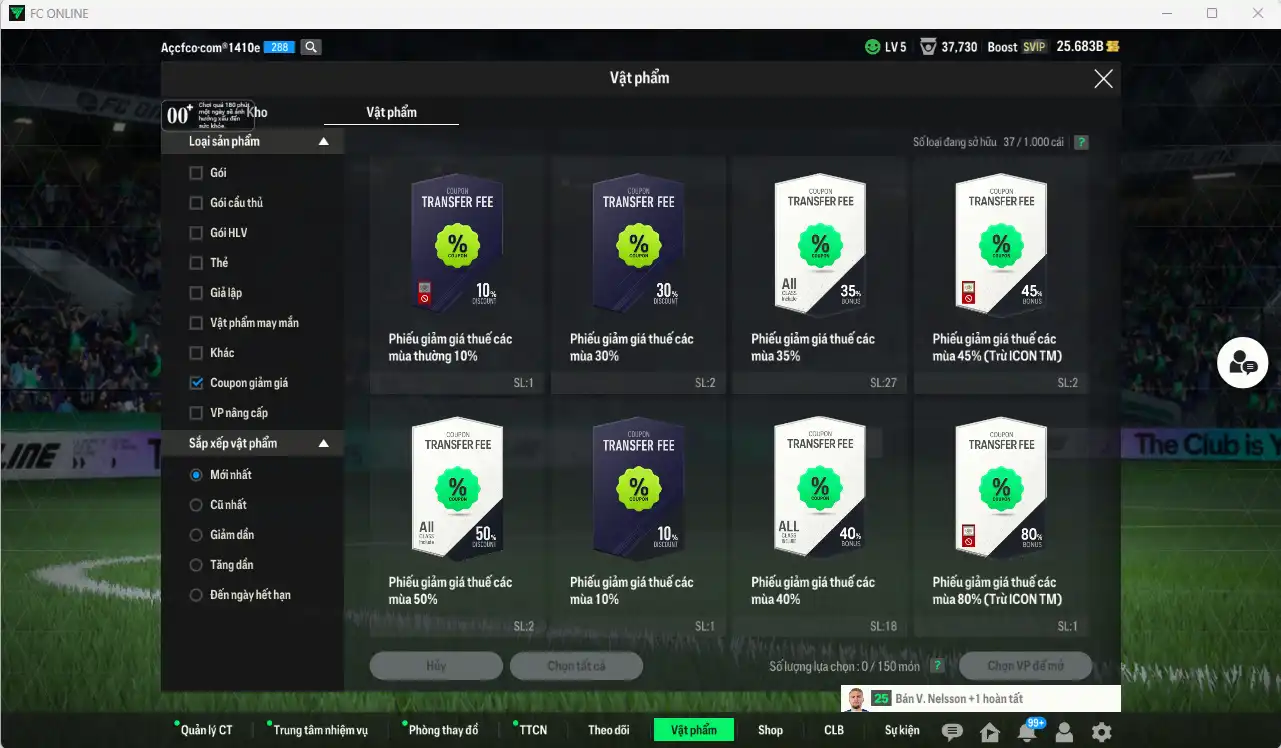Choose the Giảm dần radio button

196,535
